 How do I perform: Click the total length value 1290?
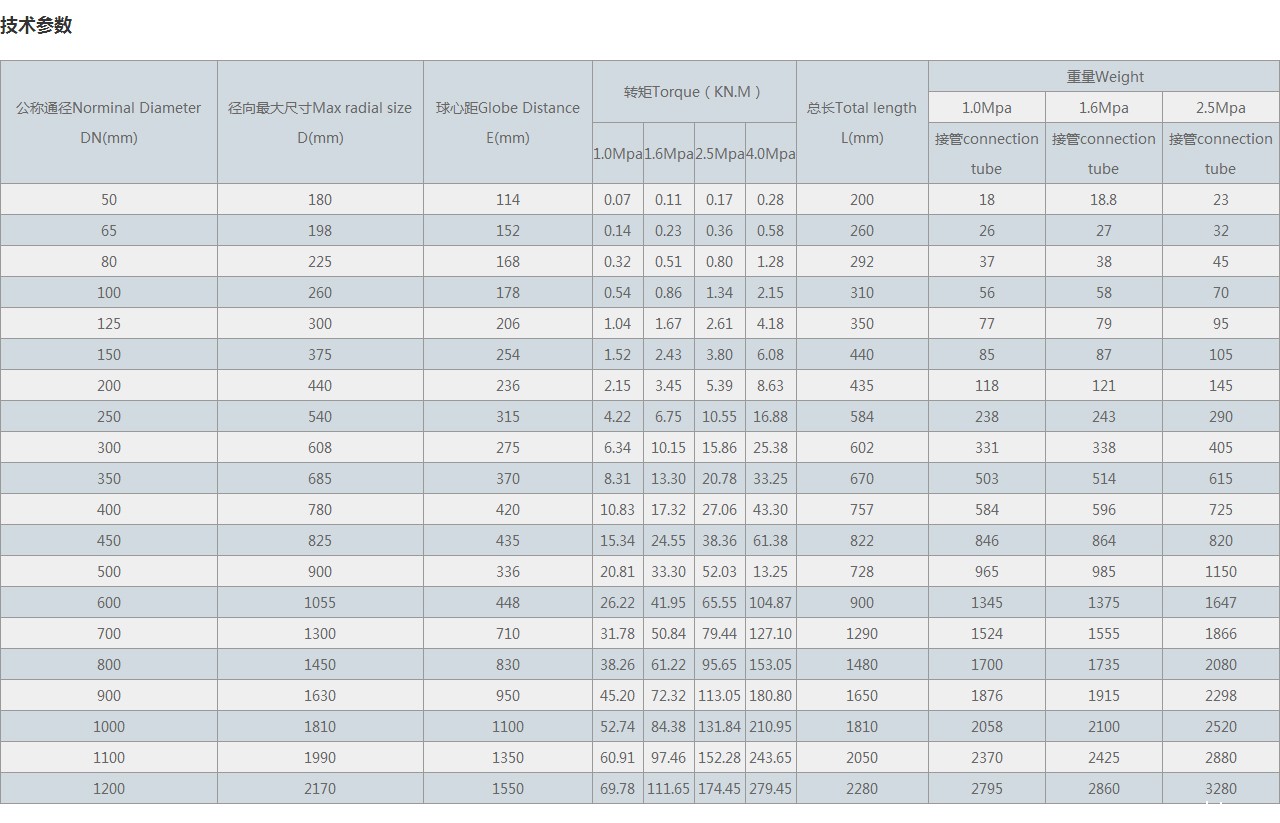(861, 633)
